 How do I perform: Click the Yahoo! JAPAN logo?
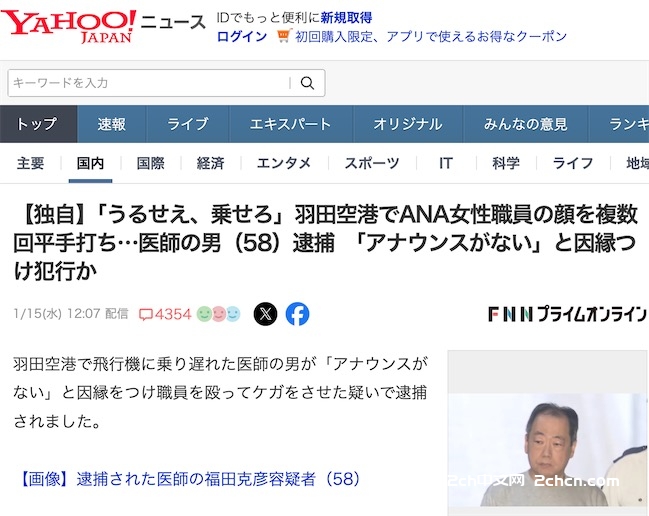coord(68,26)
